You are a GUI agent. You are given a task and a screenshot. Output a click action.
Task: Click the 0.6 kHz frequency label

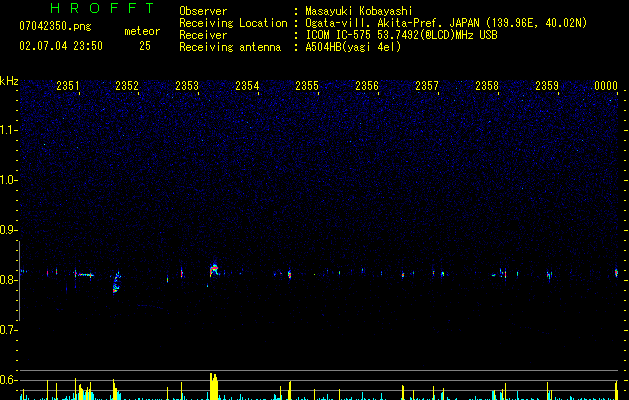(8, 380)
